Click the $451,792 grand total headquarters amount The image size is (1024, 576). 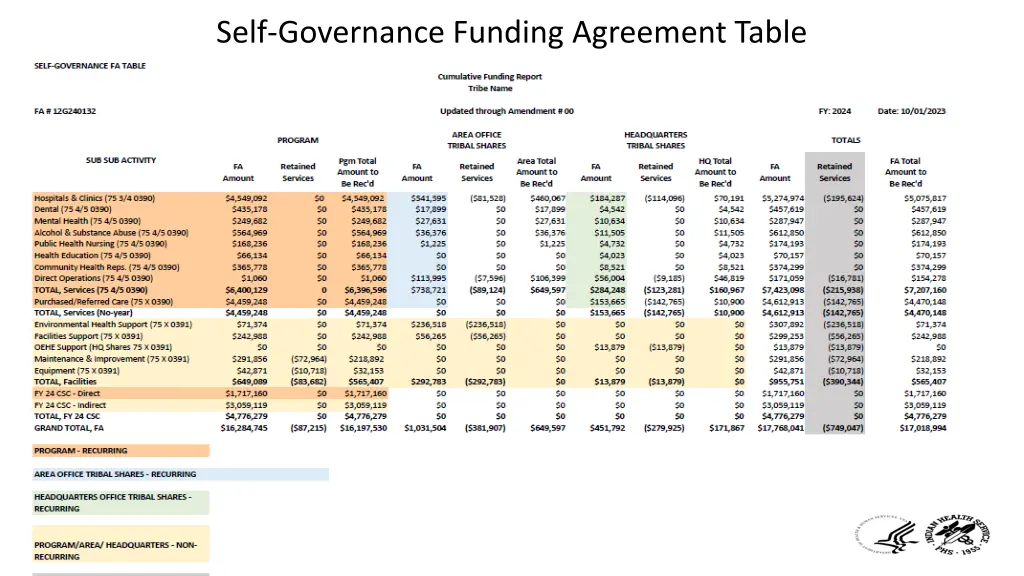pos(607,428)
